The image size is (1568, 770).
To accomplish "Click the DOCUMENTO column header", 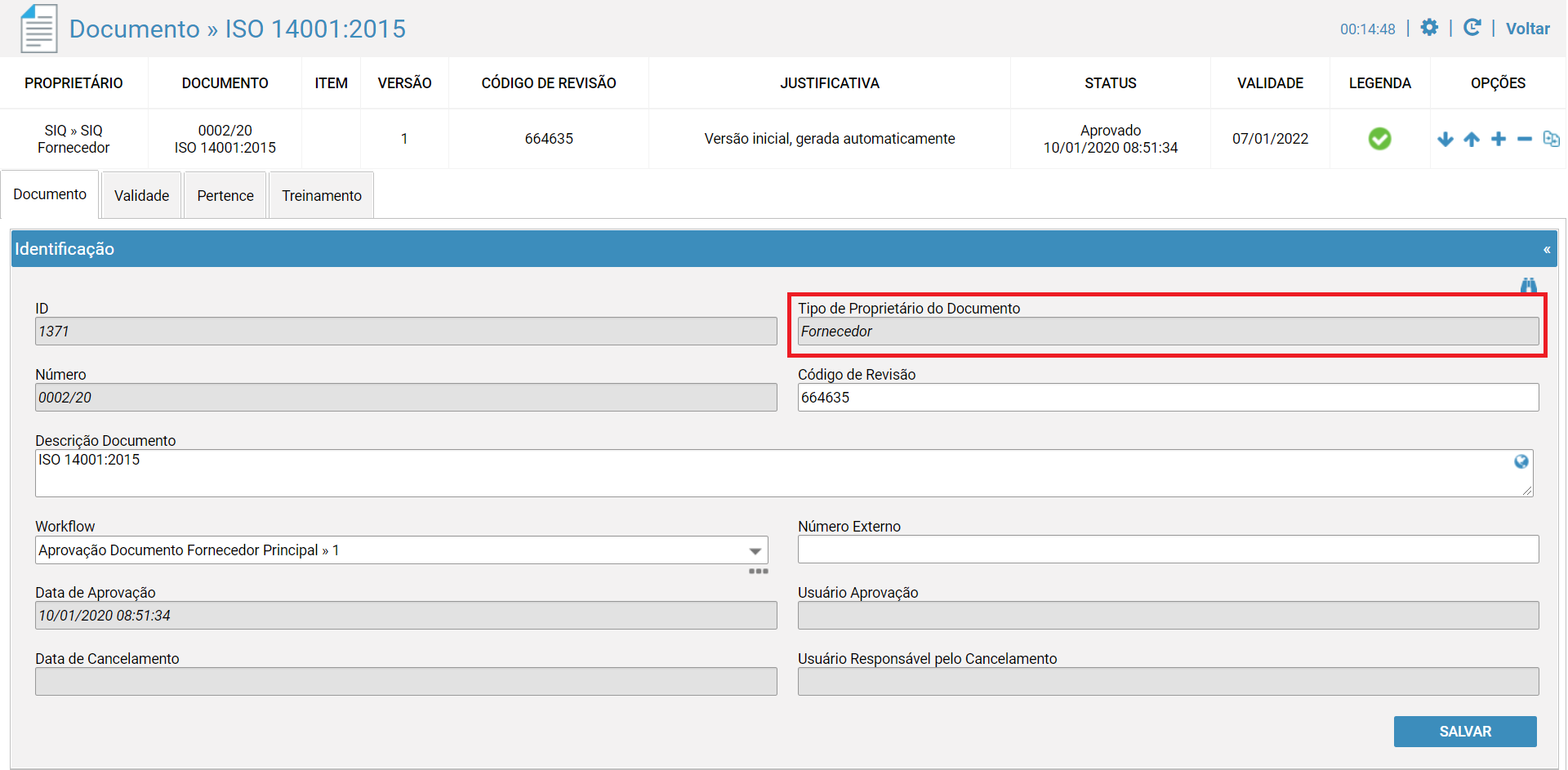I will [225, 83].
